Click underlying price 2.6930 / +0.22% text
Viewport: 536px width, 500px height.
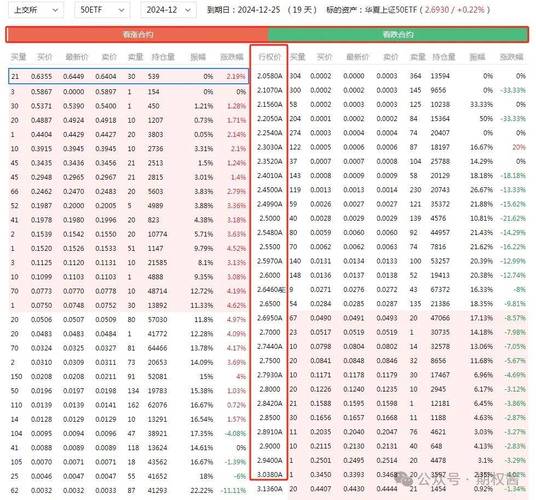point(455,10)
